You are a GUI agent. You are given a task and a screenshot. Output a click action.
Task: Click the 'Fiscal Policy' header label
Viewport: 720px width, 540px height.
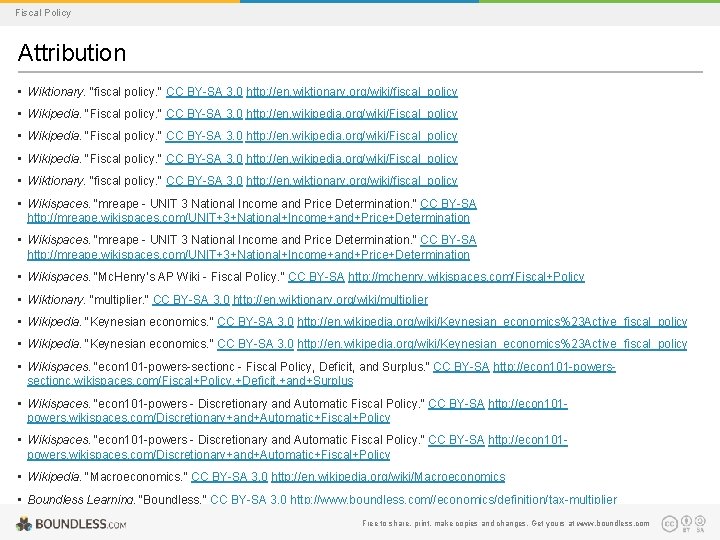[x=43, y=13]
